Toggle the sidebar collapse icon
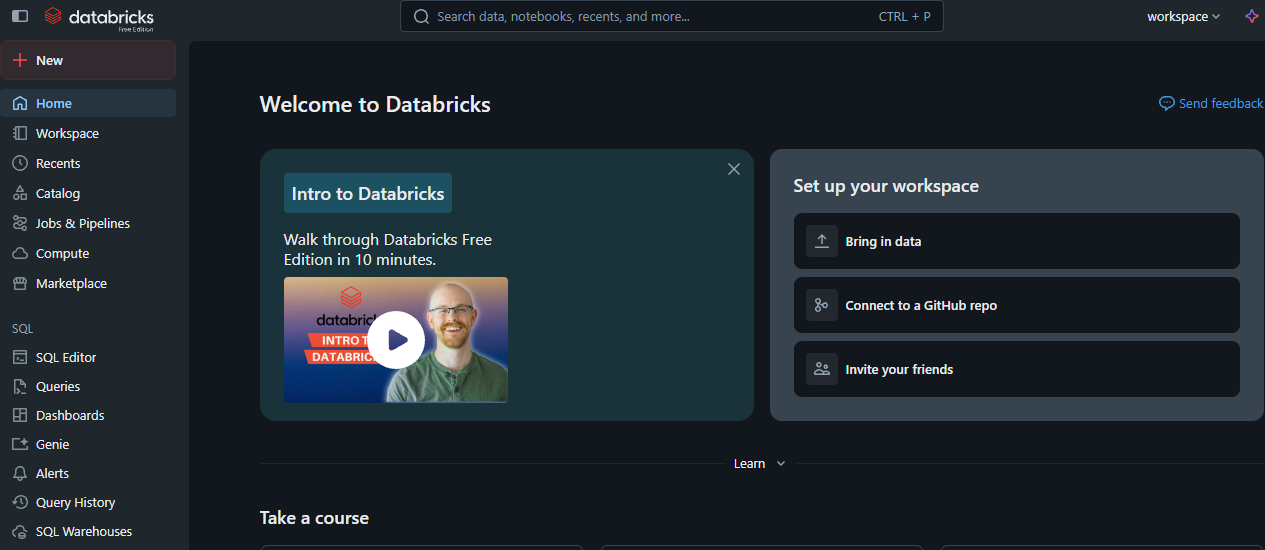1265x550 pixels. point(20,16)
